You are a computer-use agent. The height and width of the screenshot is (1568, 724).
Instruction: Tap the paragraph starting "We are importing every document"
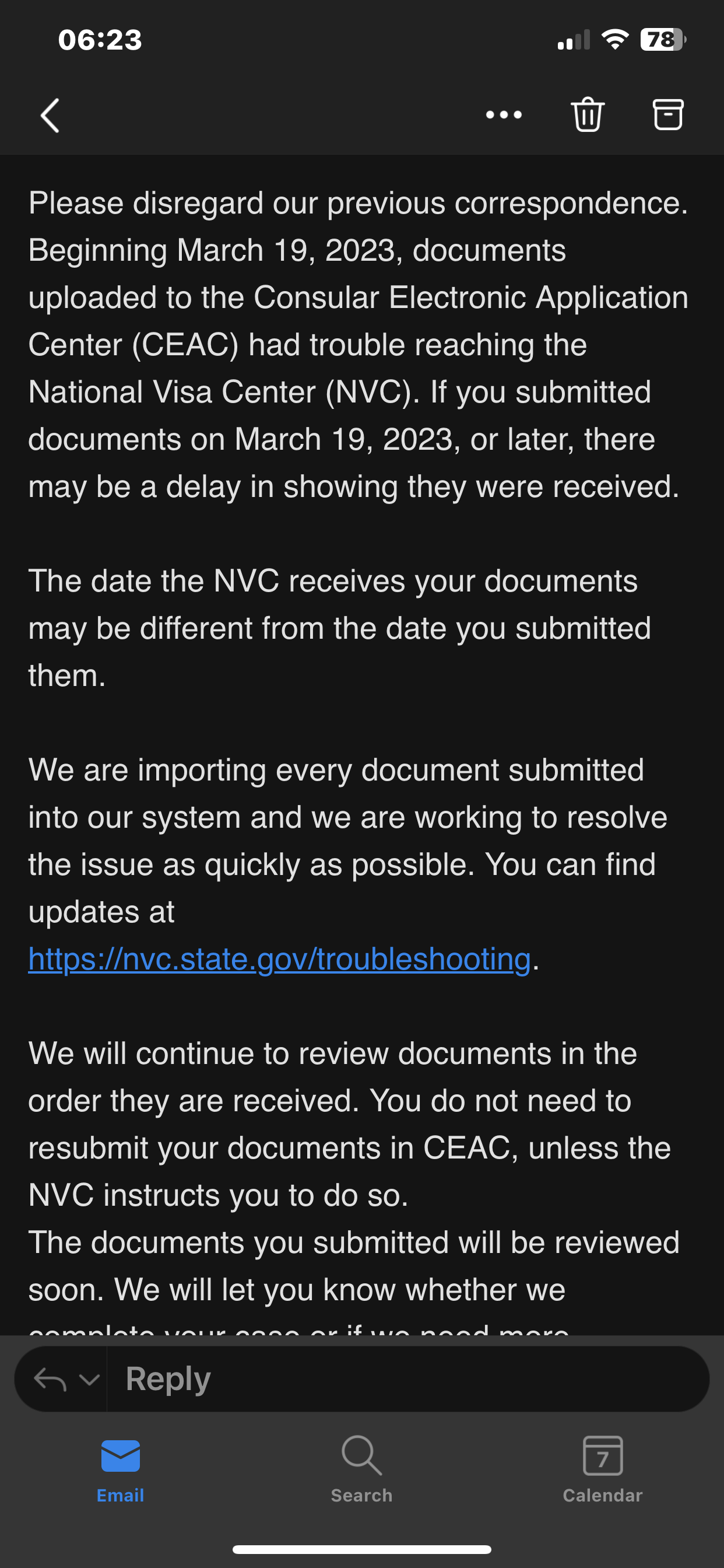coord(348,864)
